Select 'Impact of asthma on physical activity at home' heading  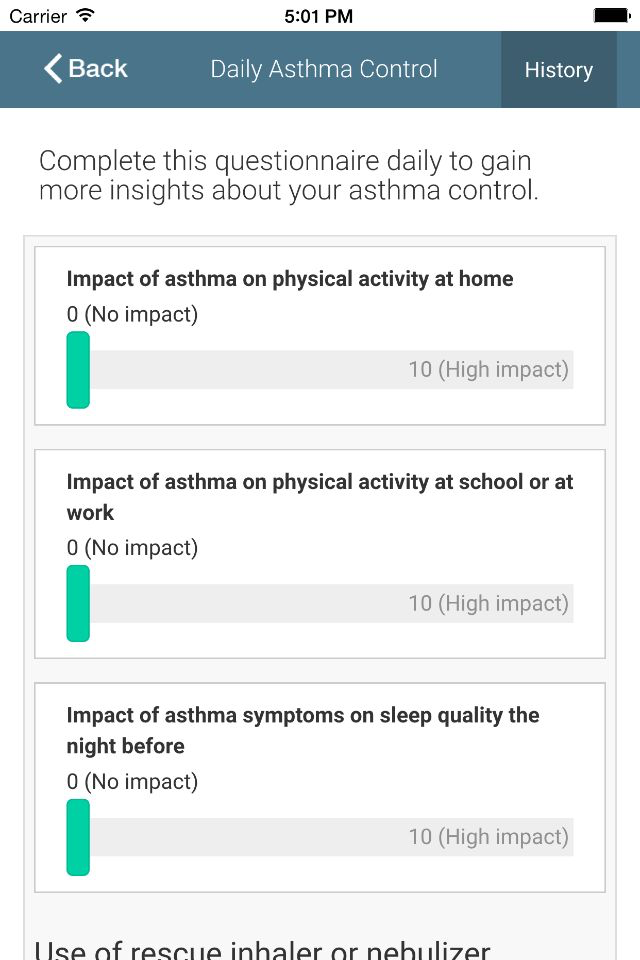point(290,279)
